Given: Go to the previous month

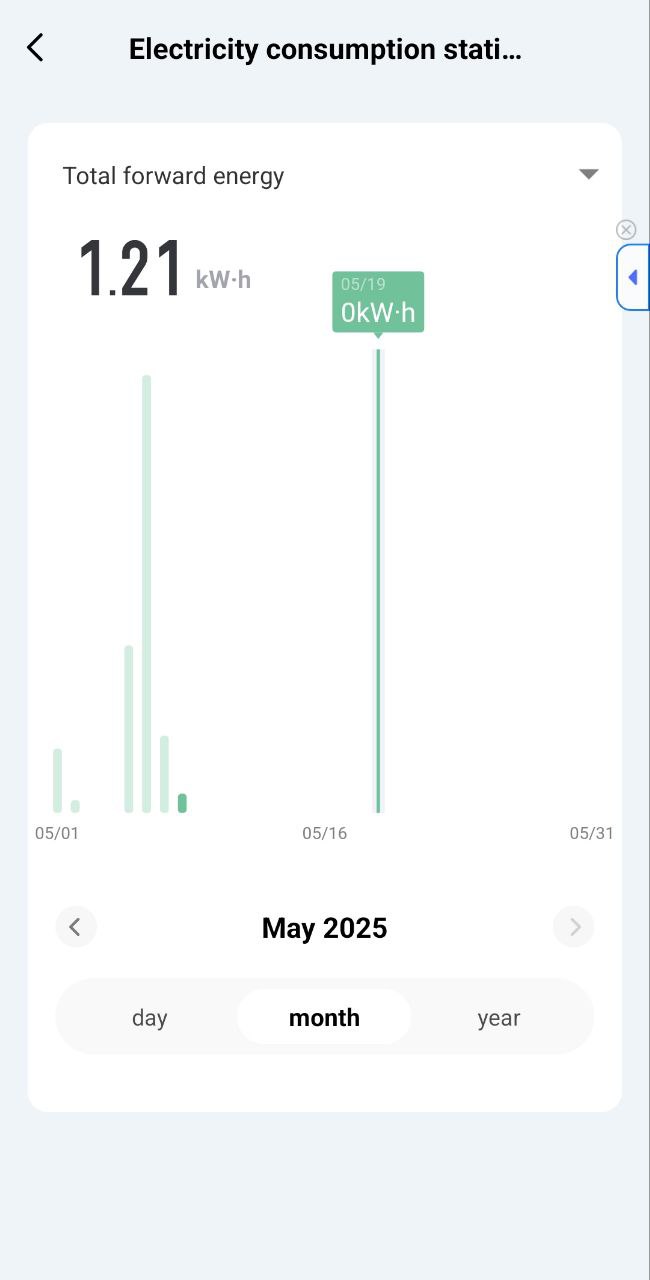Looking at the screenshot, I should tap(75, 927).
